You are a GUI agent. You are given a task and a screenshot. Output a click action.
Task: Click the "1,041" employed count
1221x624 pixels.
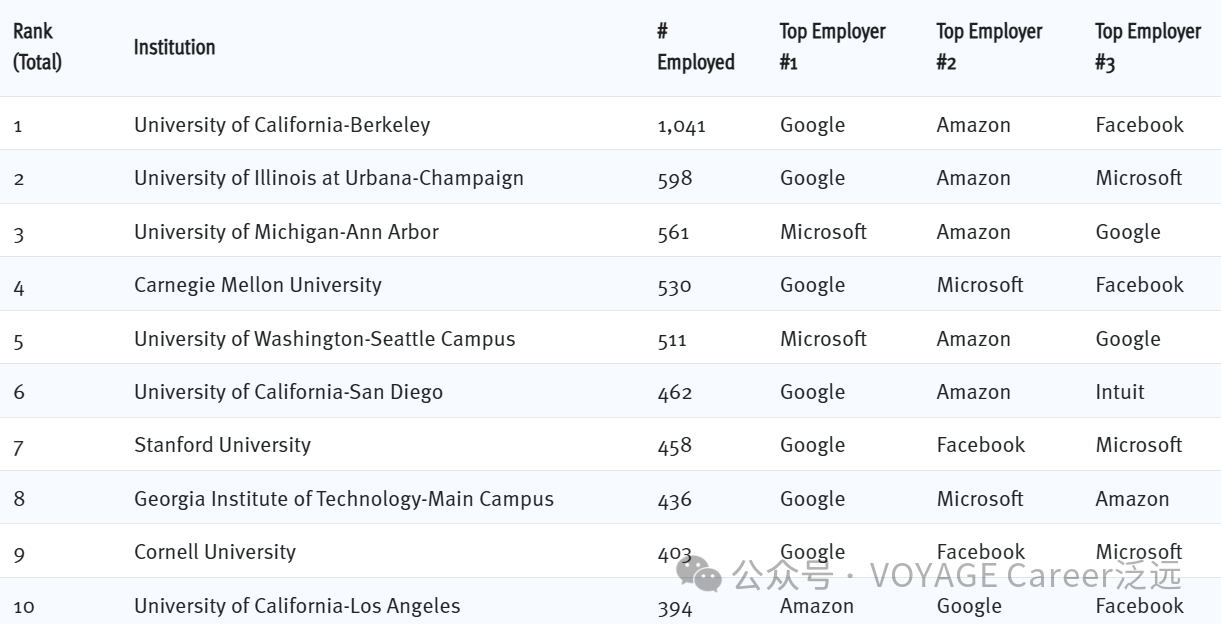click(681, 125)
